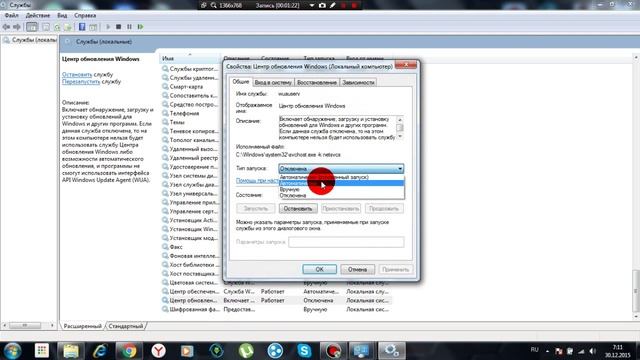Click the Перезапустить службу link
The image size is (640, 360).
(x=81, y=82)
